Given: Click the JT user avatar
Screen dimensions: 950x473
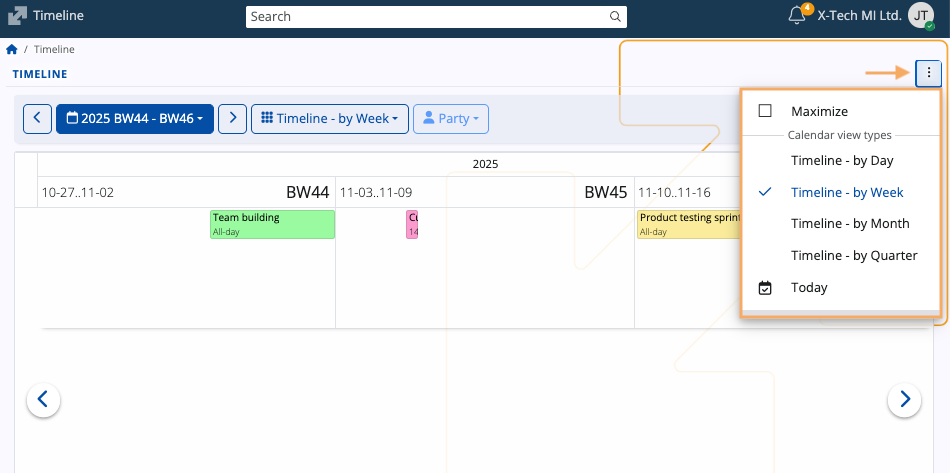Looking at the screenshot, I should point(920,16).
